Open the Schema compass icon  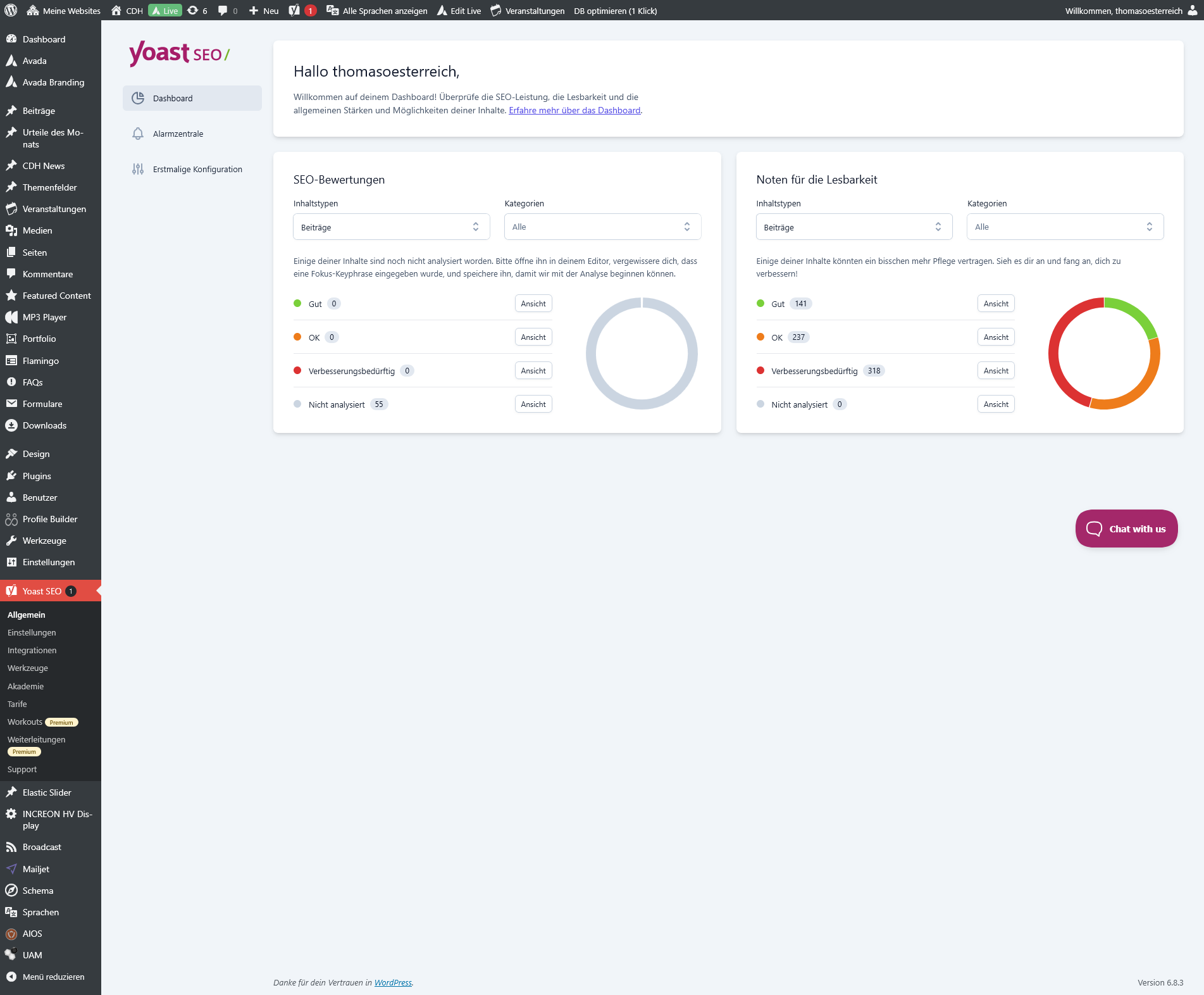11,891
